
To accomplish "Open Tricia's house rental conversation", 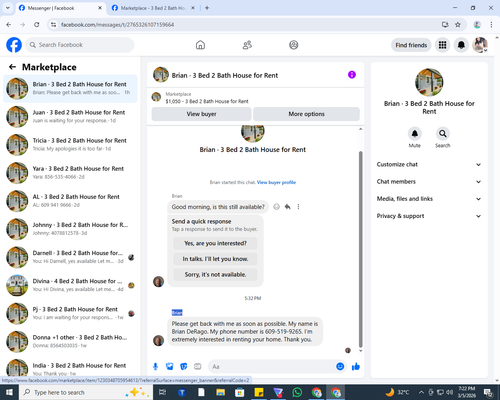I will click(70, 144).
